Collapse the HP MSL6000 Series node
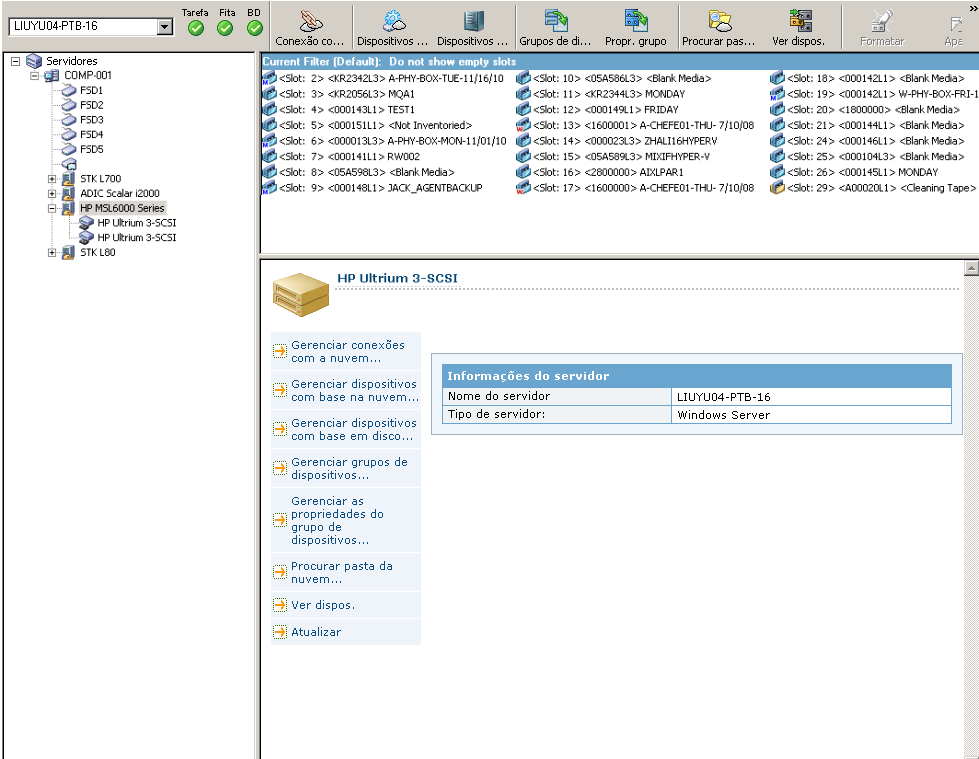Image resolution: width=979 pixels, height=759 pixels. [52, 208]
